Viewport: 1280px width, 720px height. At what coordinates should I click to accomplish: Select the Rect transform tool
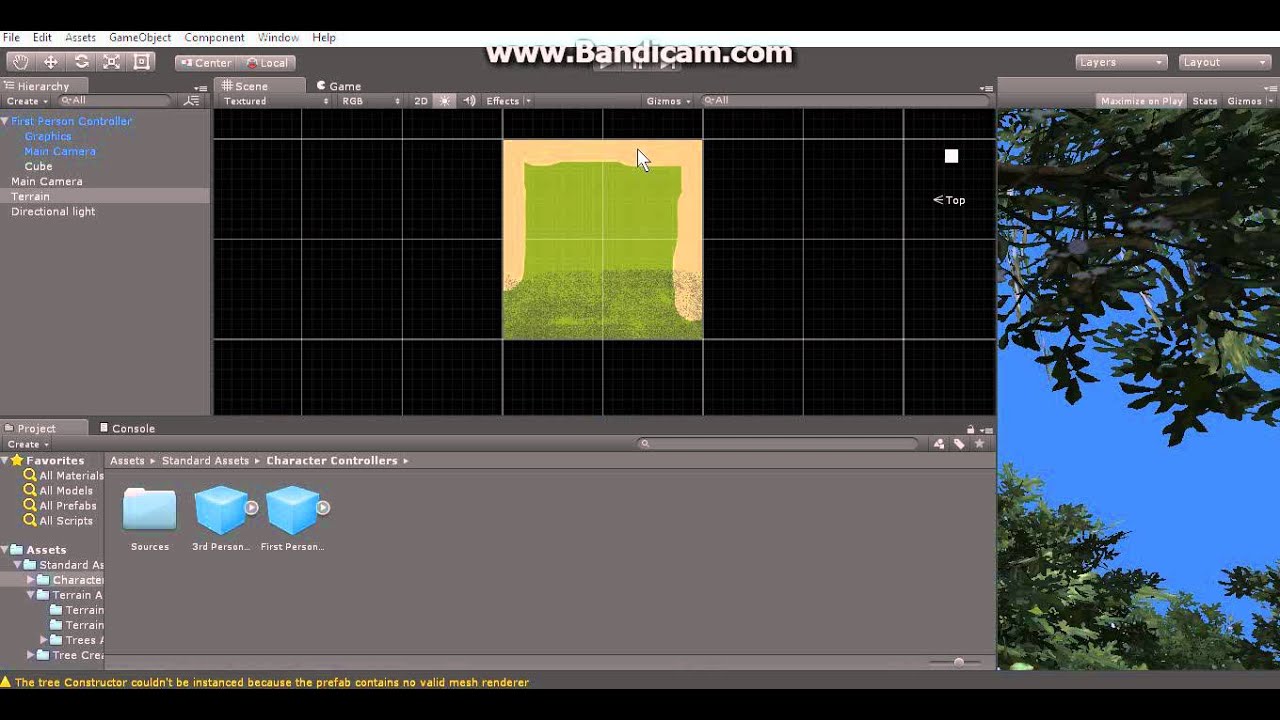tap(142, 62)
